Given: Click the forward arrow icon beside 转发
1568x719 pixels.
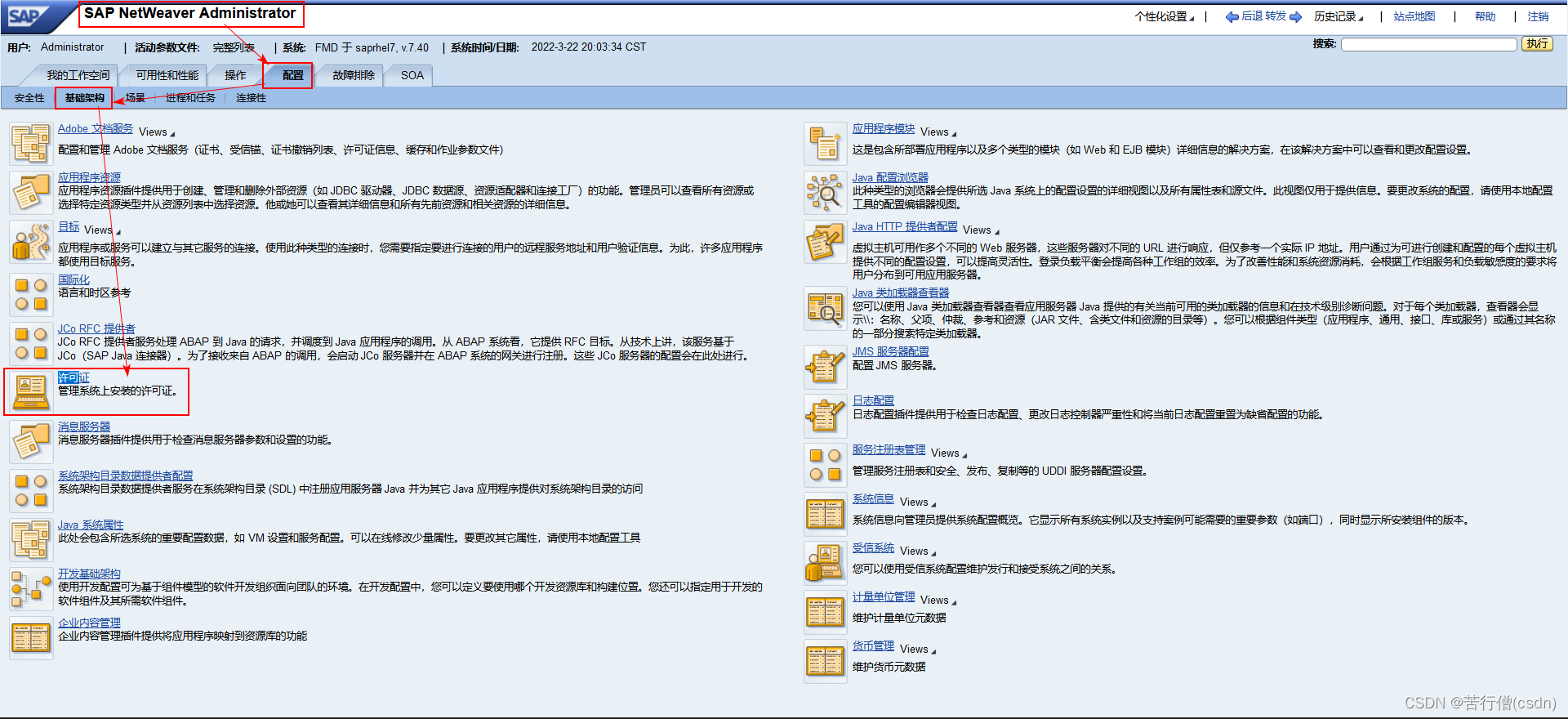Looking at the screenshot, I should 1295,17.
